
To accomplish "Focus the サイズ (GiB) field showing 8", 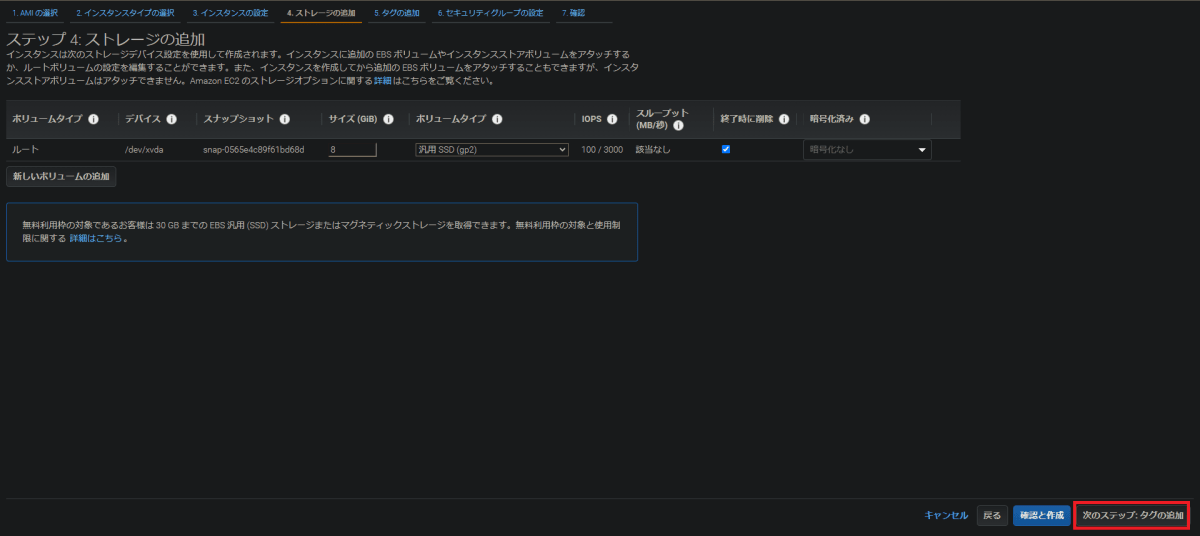I will coord(352,149).
